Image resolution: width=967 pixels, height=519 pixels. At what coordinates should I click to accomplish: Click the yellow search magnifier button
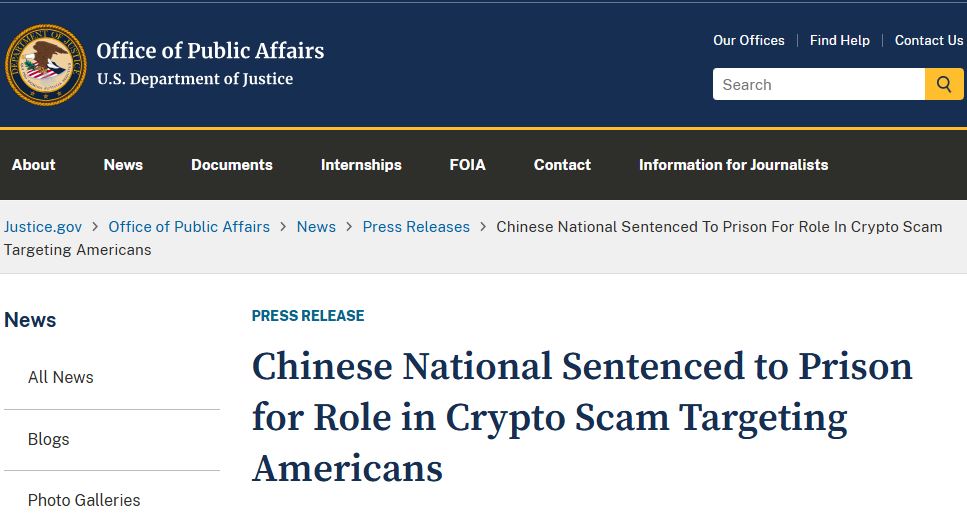[x=944, y=85]
